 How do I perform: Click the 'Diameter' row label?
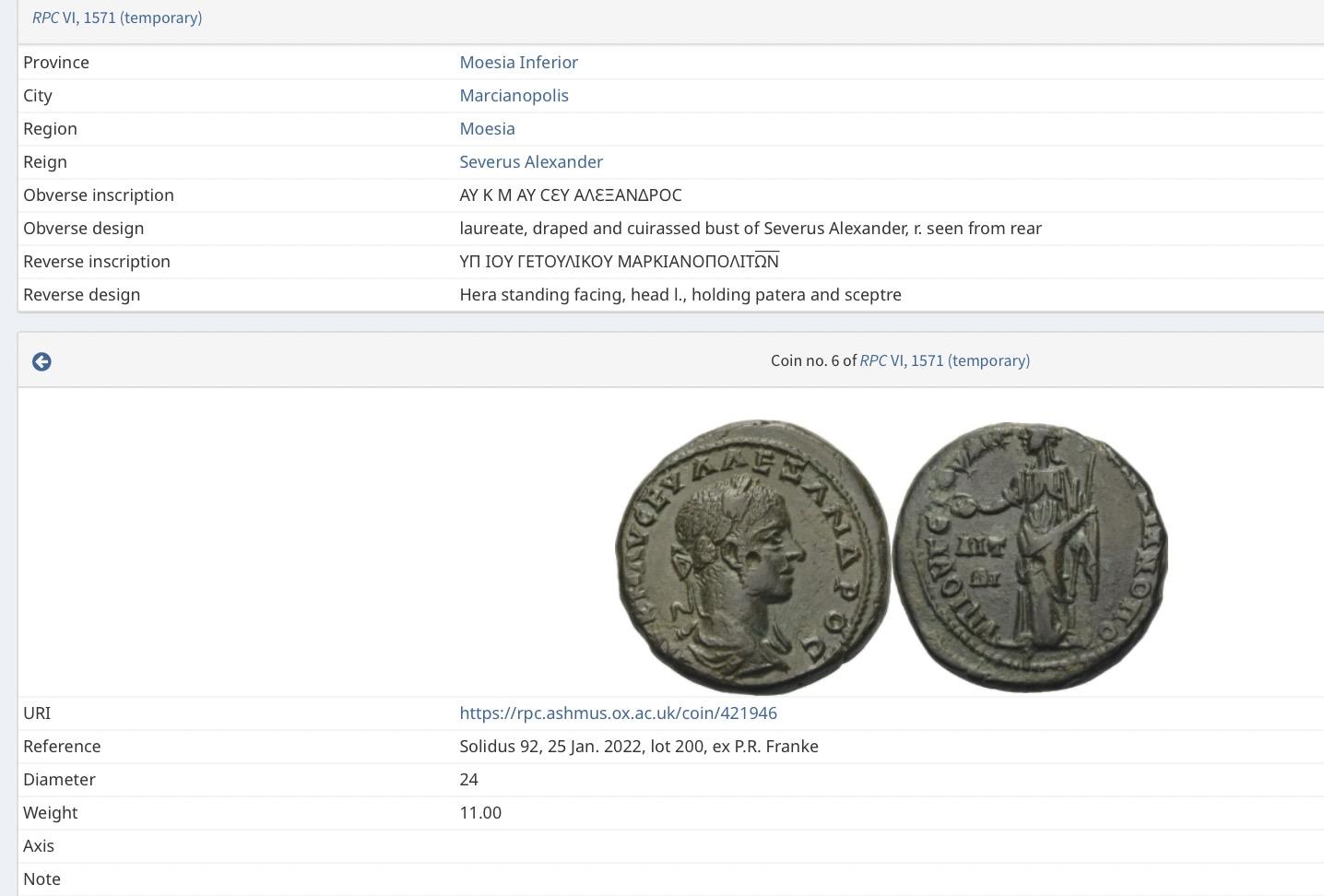(59, 779)
